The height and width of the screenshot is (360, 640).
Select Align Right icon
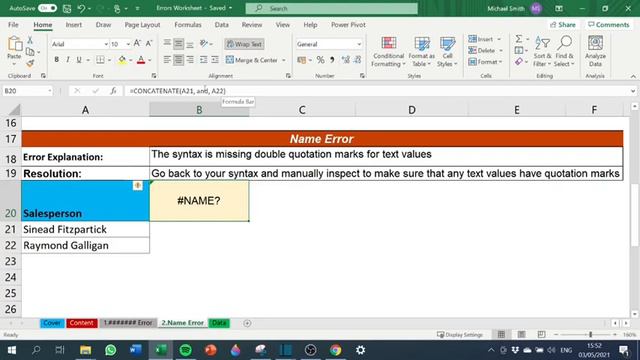tap(190, 60)
